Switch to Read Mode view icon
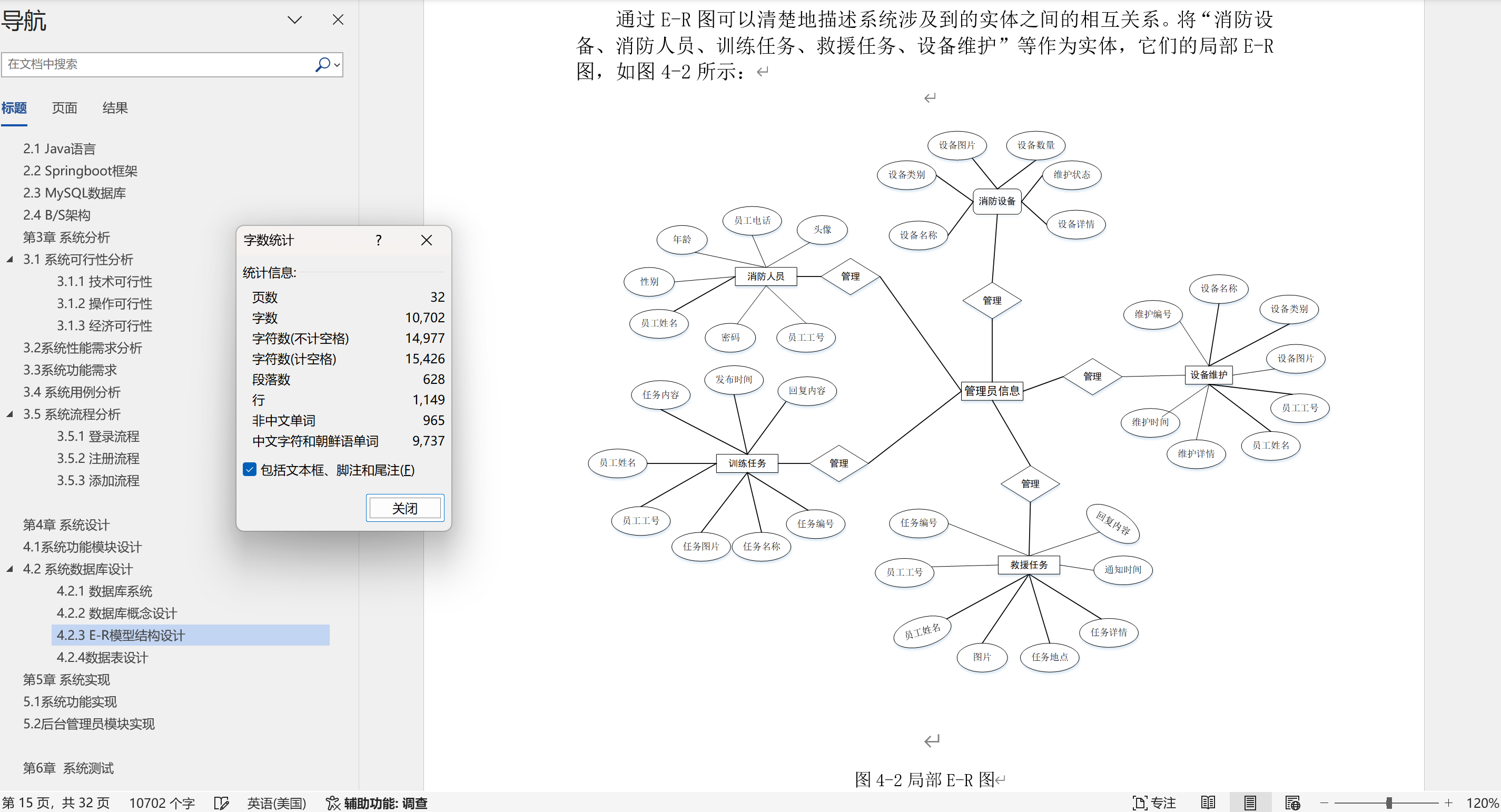This screenshot has width=1501, height=812. tap(1208, 803)
